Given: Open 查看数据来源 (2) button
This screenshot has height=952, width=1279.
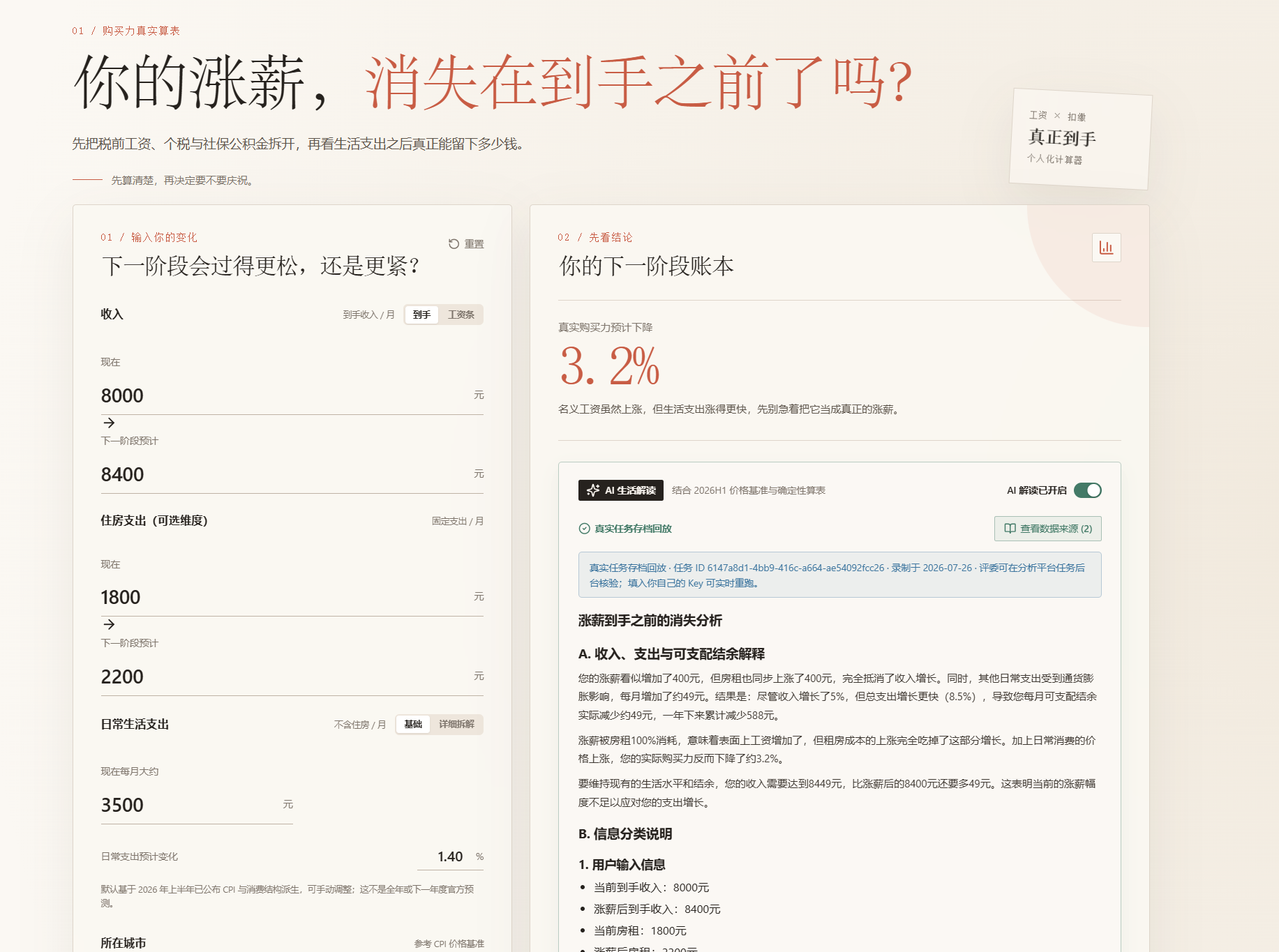Looking at the screenshot, I should coord(1048,529).
